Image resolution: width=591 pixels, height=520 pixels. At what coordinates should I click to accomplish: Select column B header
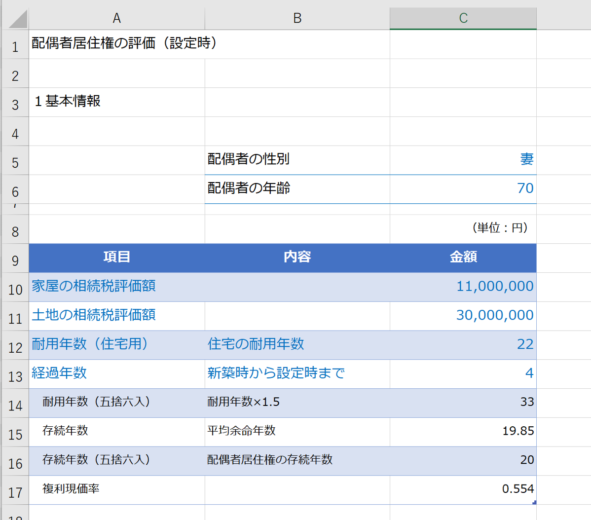click(x=297, y=18)
